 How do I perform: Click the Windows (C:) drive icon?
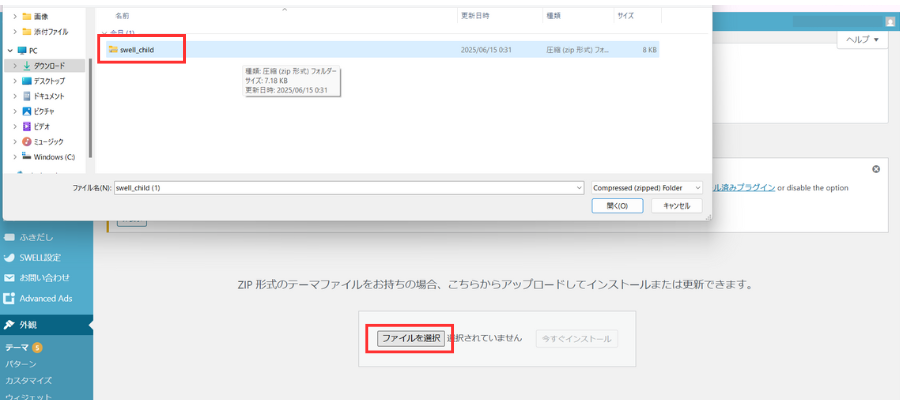(26, 156)
